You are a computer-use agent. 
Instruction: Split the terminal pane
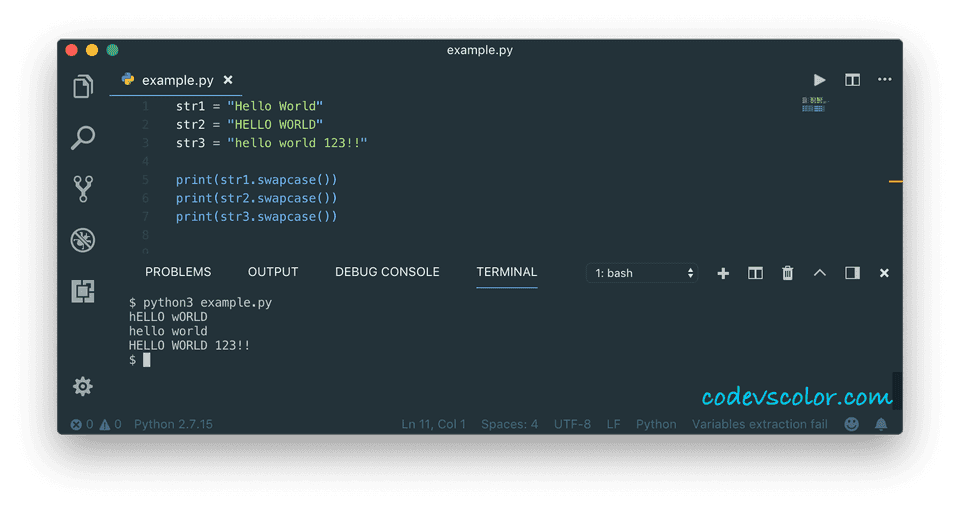point(756,273)
